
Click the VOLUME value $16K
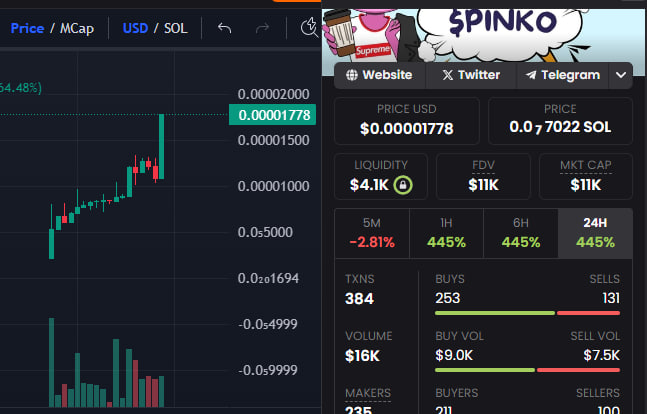point(362,356)
